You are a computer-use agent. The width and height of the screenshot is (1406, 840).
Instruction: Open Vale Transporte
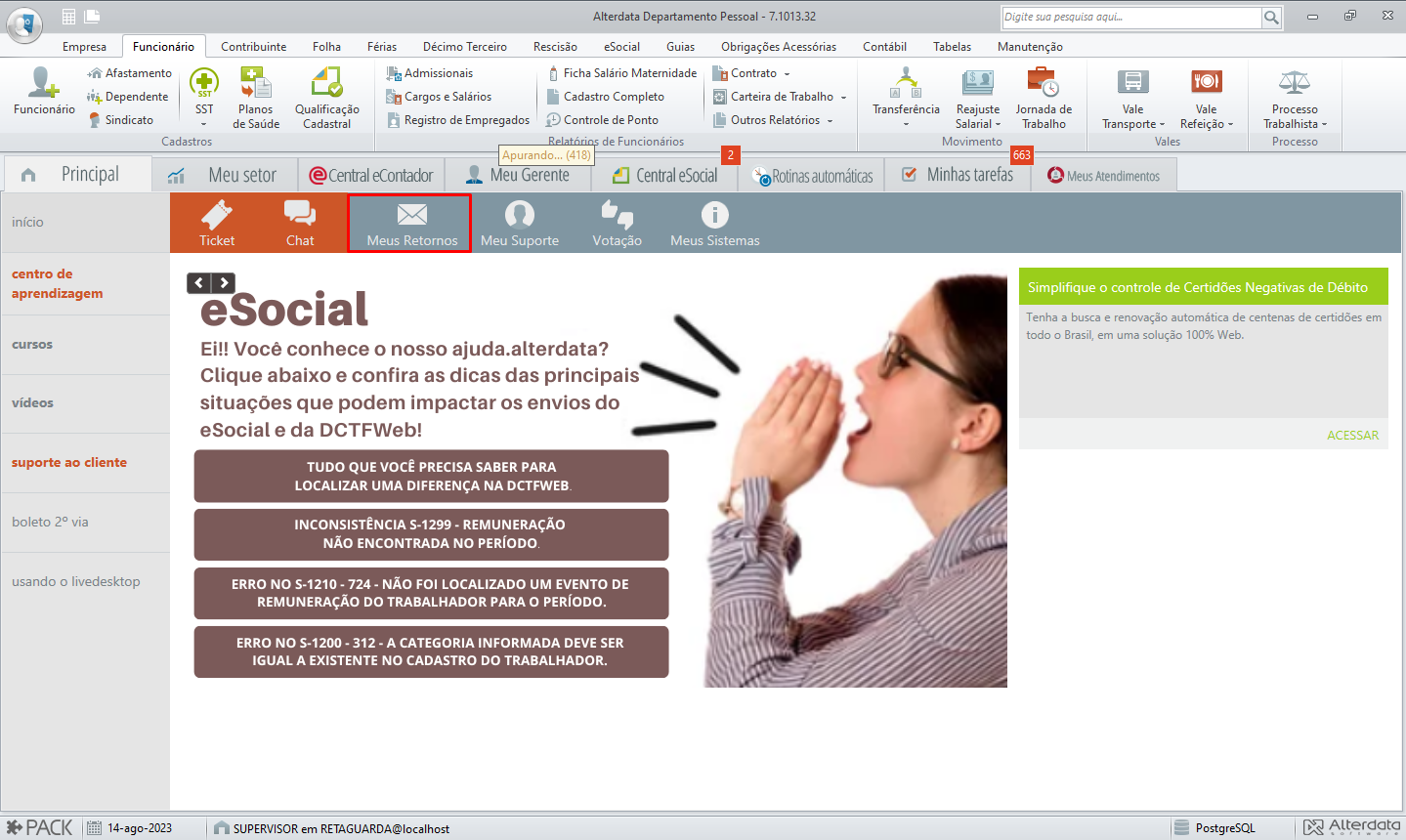1133,98
